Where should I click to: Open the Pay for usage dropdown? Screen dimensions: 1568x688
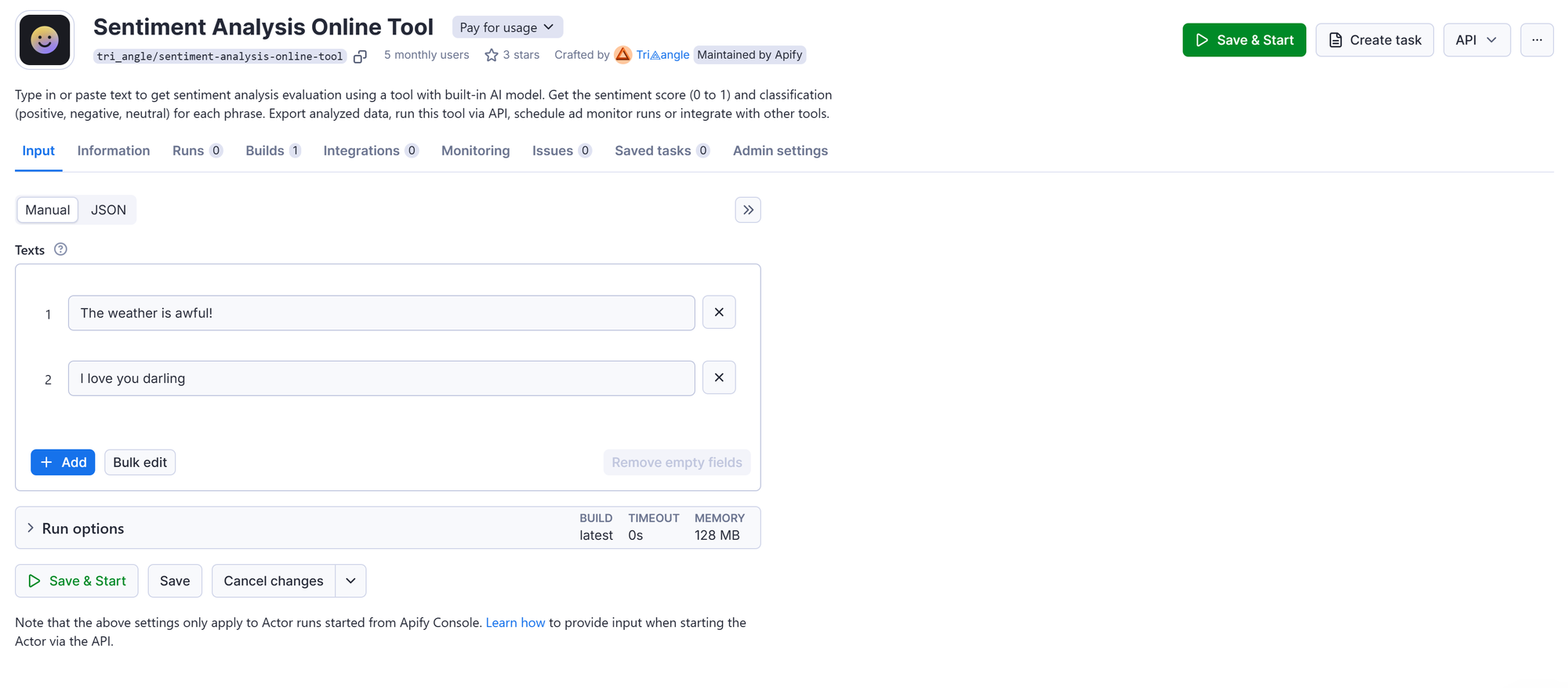pos(507,27)
